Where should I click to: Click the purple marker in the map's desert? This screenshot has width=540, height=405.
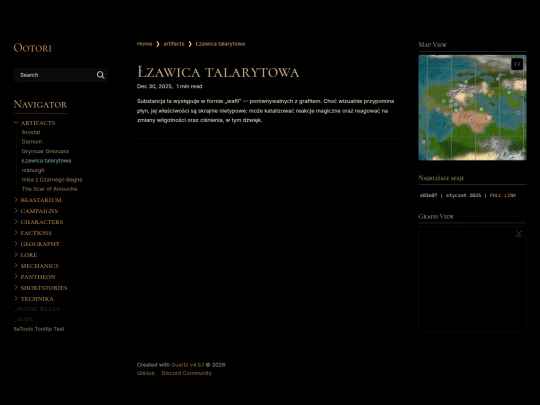tap(471, 120)
